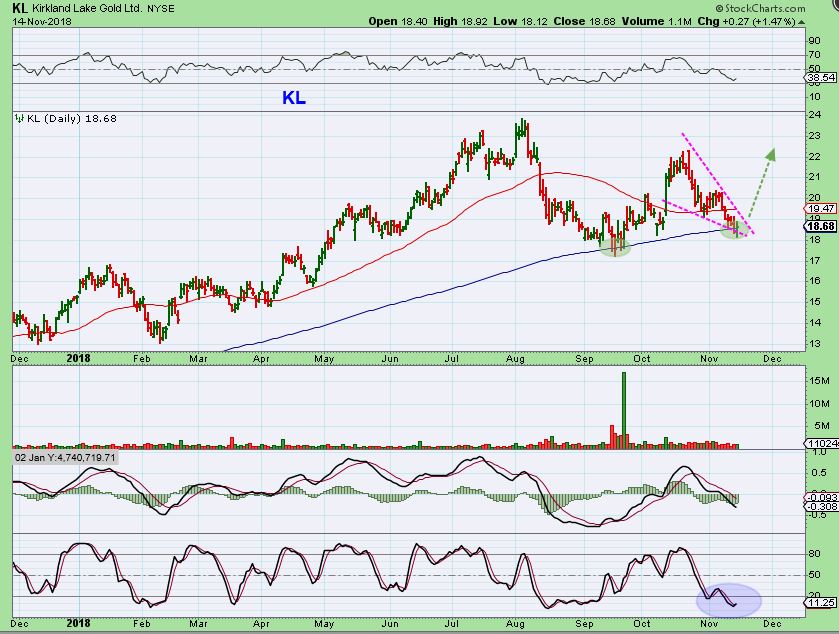This screenshot has width=839, height=634.
Task: Click 'May' on the bottom stochastic date axis
Action: [324, 624]
